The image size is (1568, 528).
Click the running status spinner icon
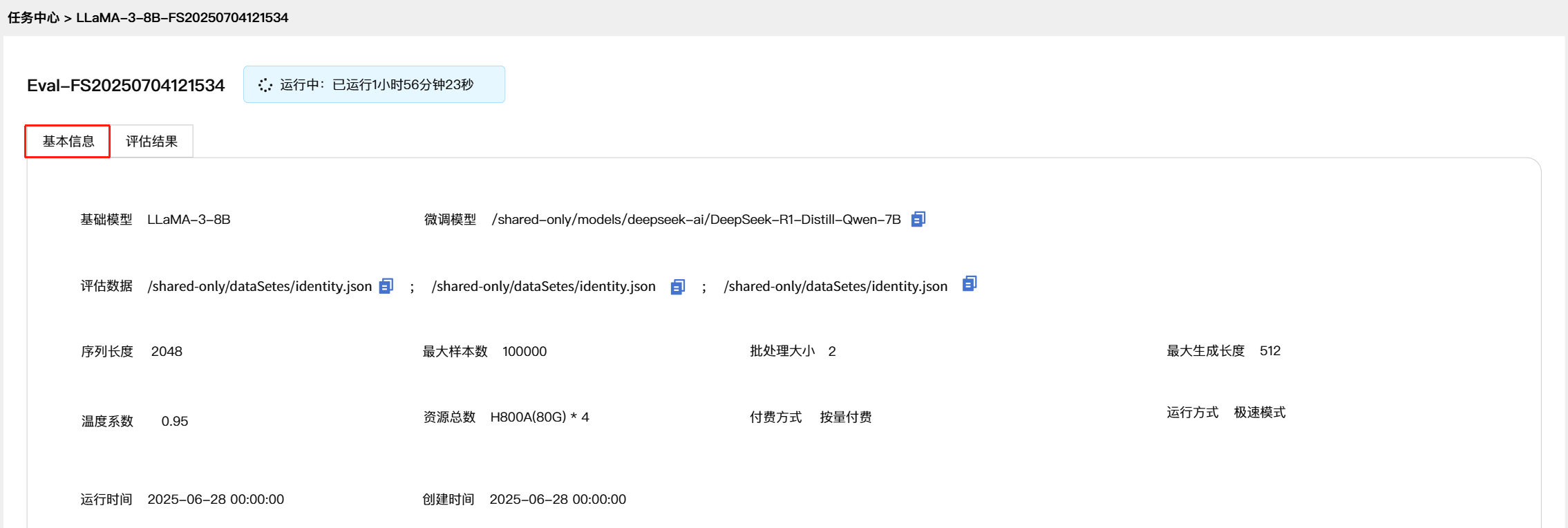(x=265, y=85)
